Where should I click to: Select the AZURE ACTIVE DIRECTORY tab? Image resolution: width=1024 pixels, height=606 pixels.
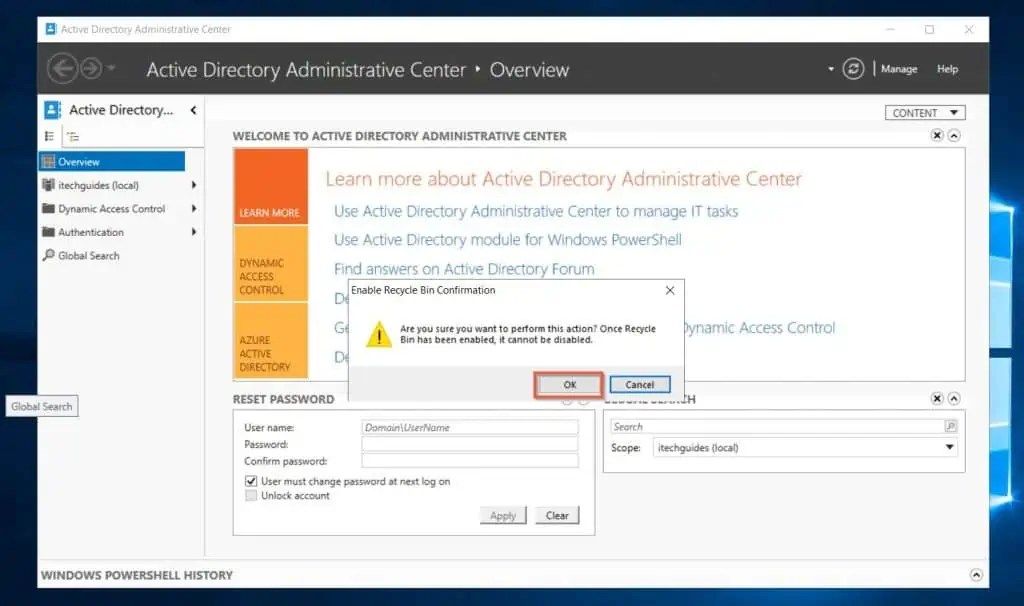[x=271, y=340]
